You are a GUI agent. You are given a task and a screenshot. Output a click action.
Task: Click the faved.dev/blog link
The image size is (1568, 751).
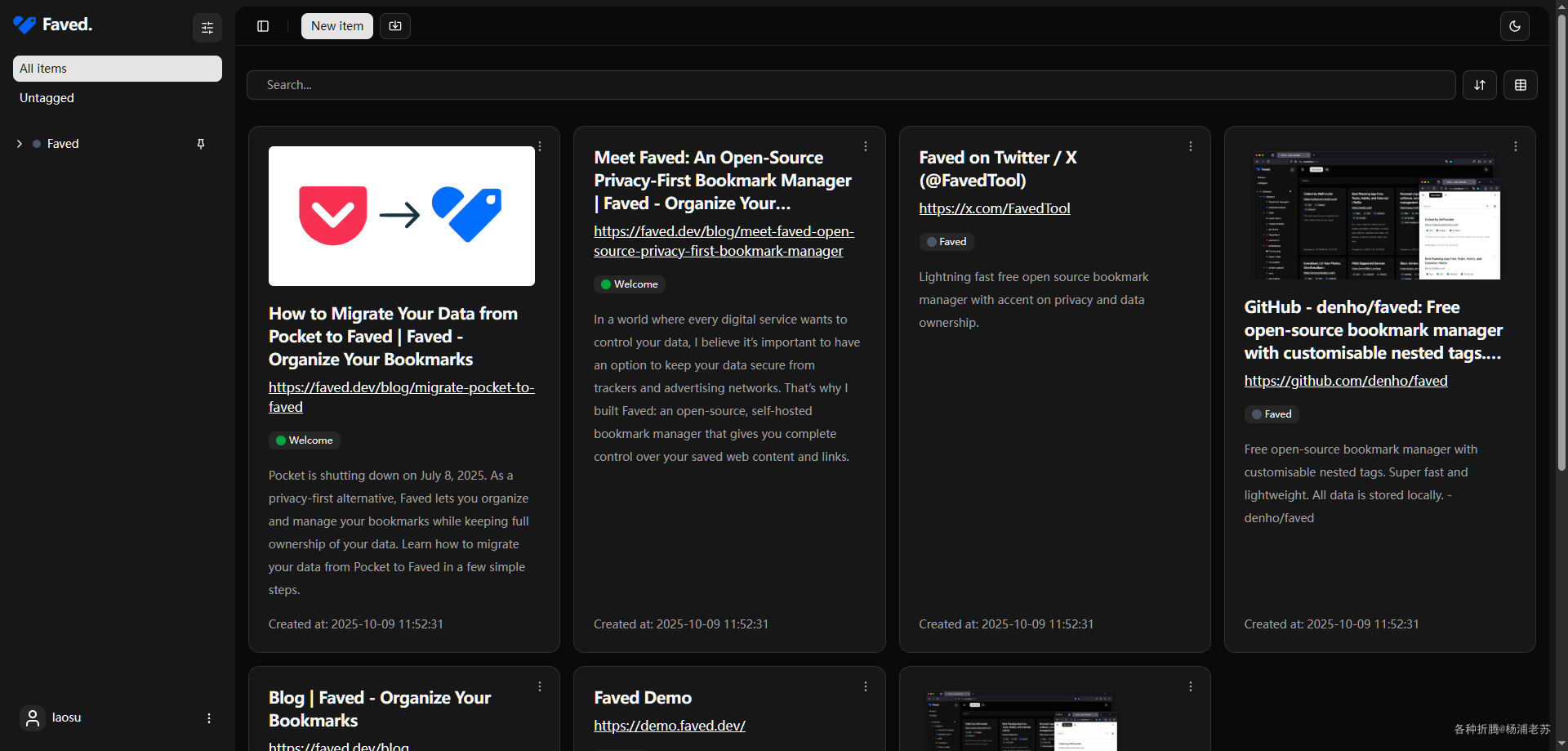339,746
